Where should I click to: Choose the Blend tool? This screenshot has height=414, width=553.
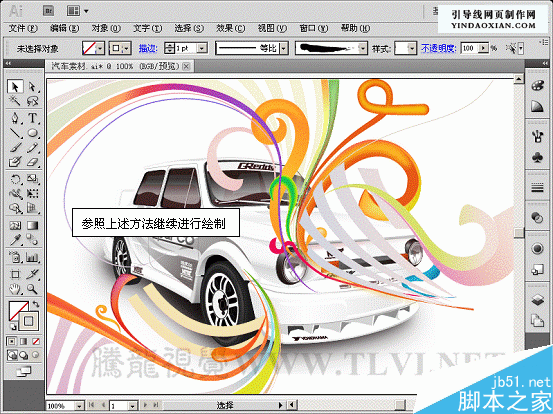click(x=32, y=240)
